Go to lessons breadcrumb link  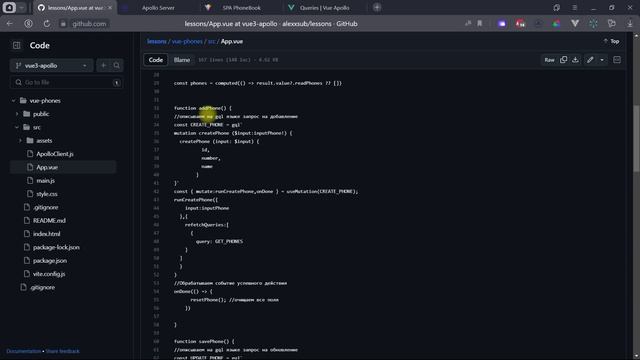pos(157,41)
